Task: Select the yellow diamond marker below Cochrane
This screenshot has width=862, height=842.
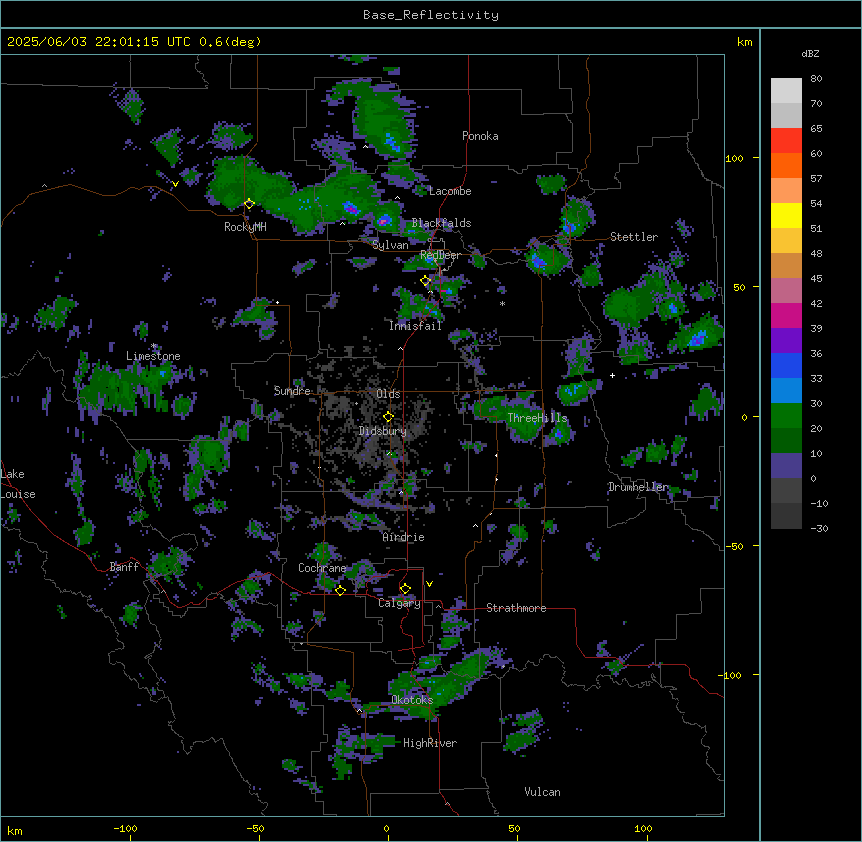Action: (x=340, y=590)
